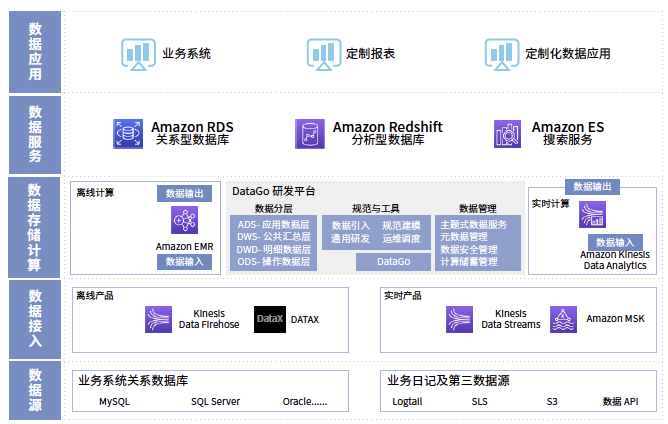This screenshot has width=668, height=424.
Task: Select the 数据接入 layer label
Action: (35, 319)
